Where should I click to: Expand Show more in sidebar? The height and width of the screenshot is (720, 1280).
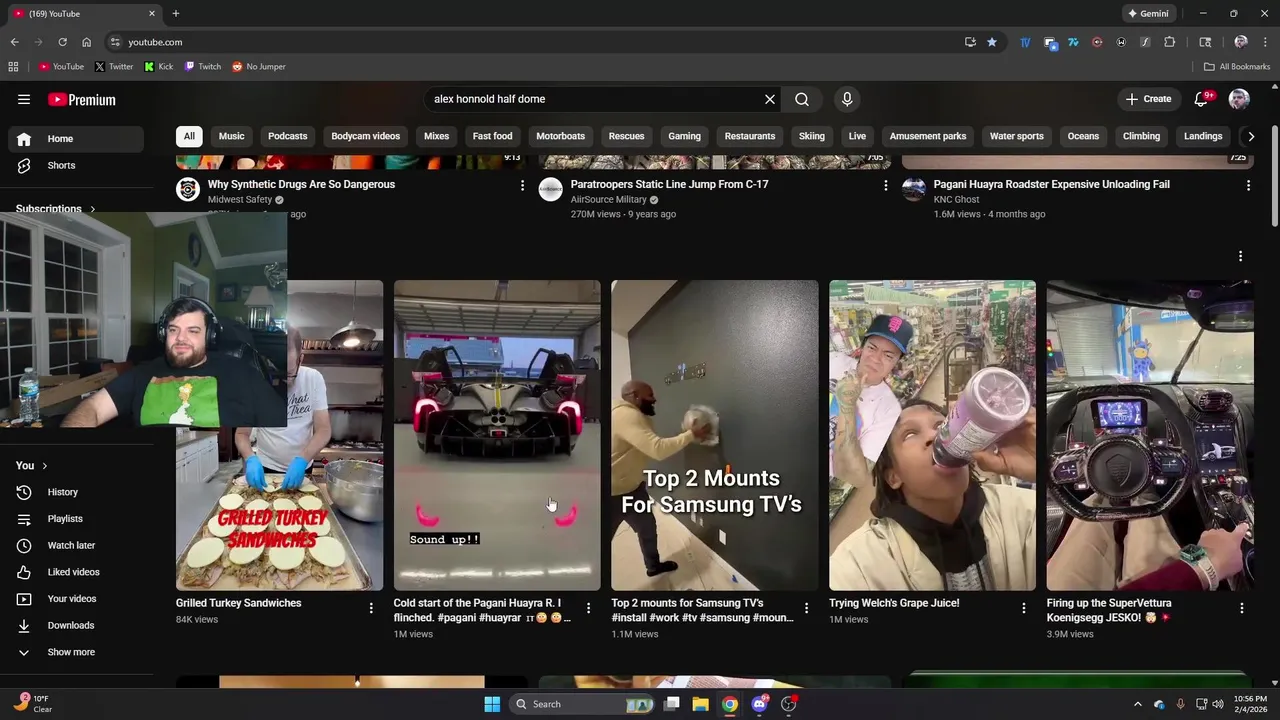pos(76,652)
